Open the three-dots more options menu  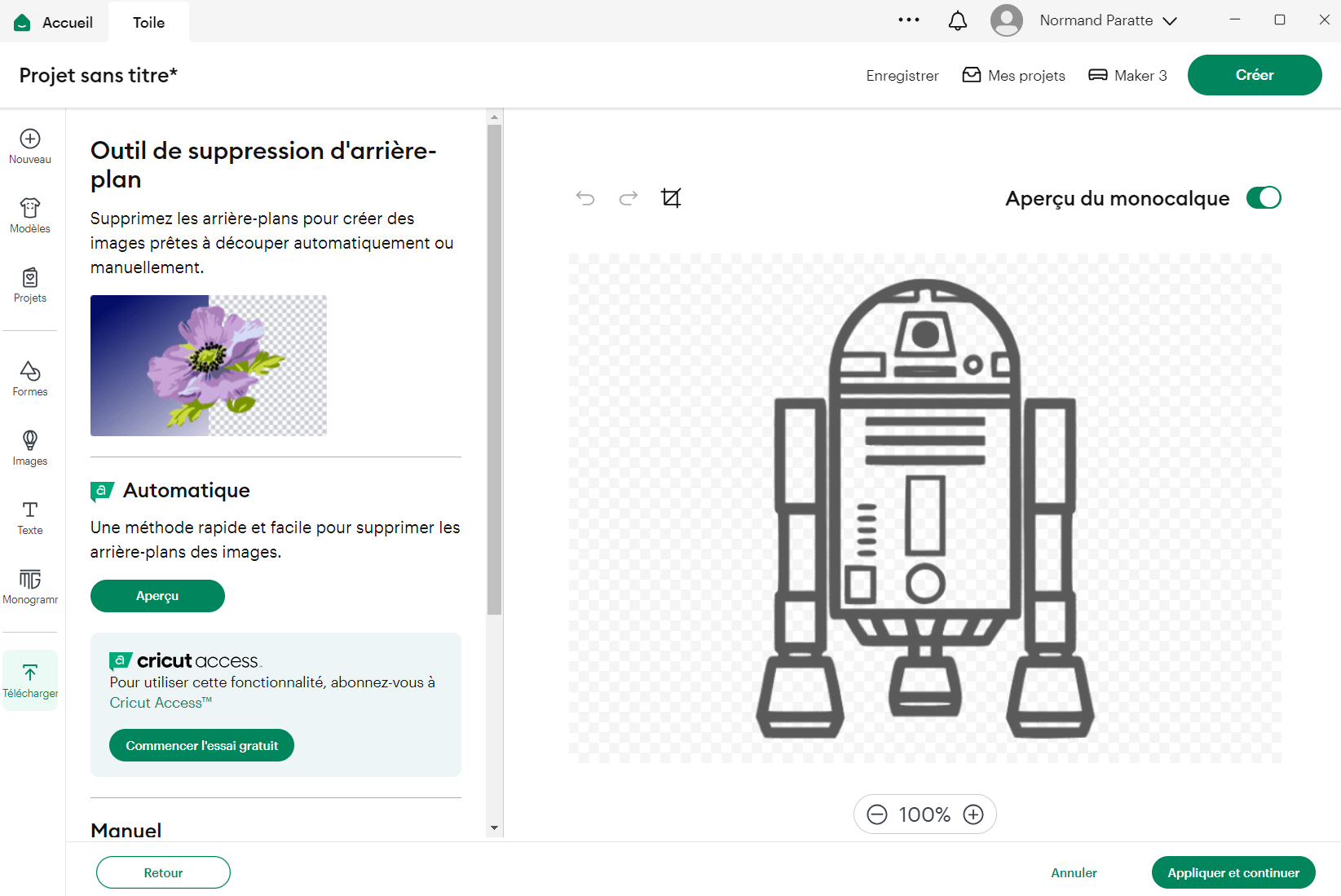click(x=909, y=20)
